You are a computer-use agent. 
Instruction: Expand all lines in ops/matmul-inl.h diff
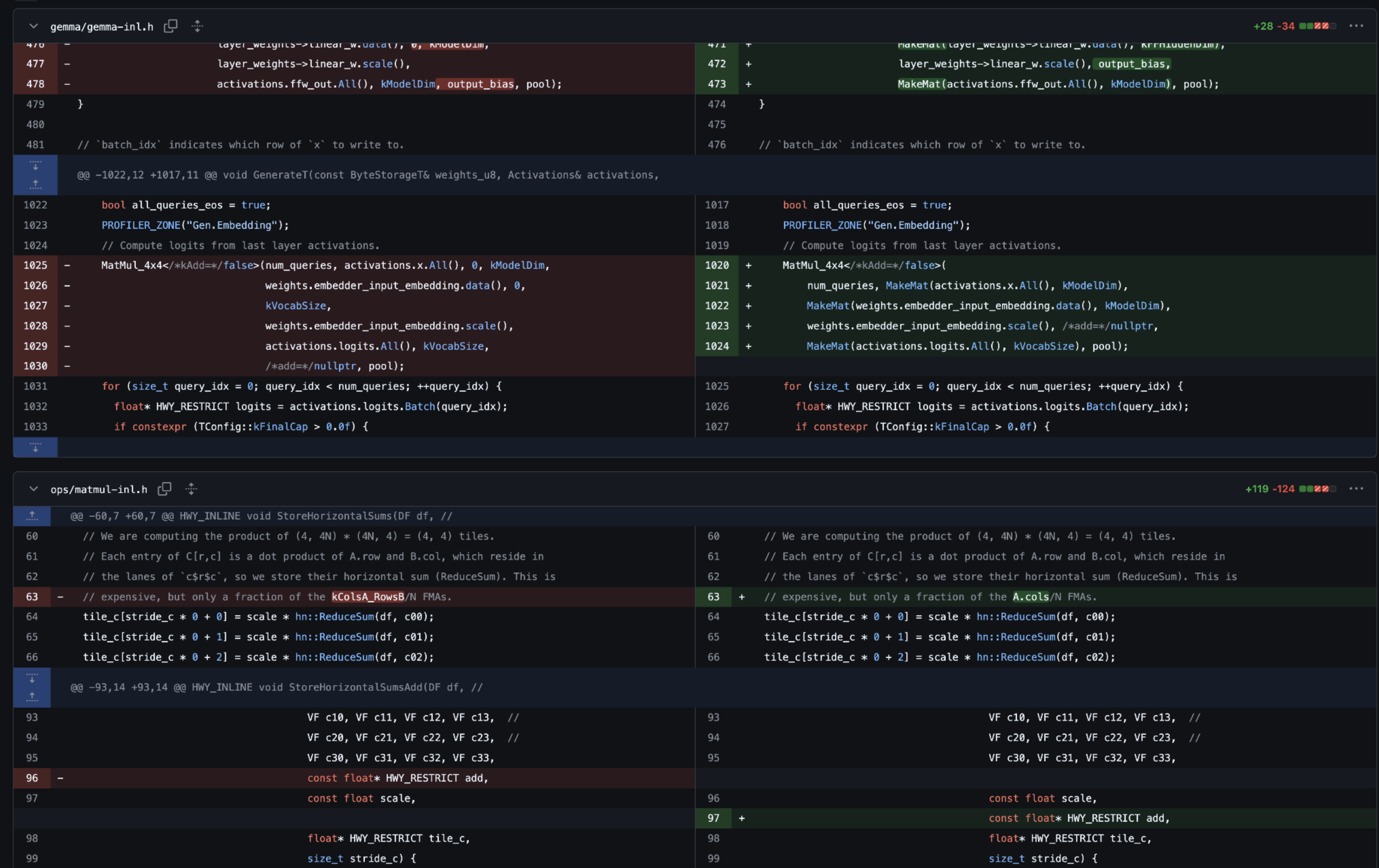pyautogui.click(x=191, y=489)
